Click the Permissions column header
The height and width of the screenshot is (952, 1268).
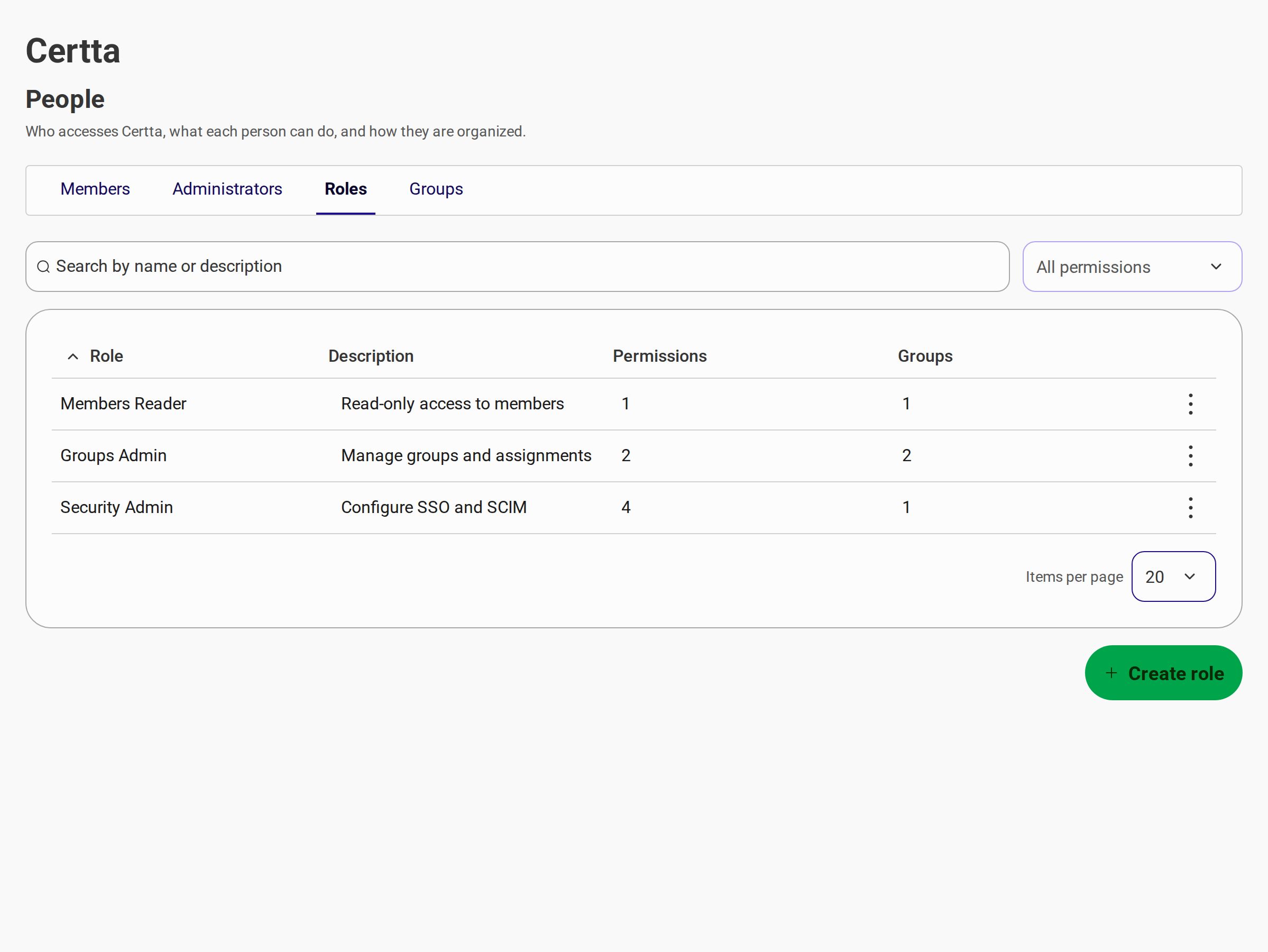(660, 356)
